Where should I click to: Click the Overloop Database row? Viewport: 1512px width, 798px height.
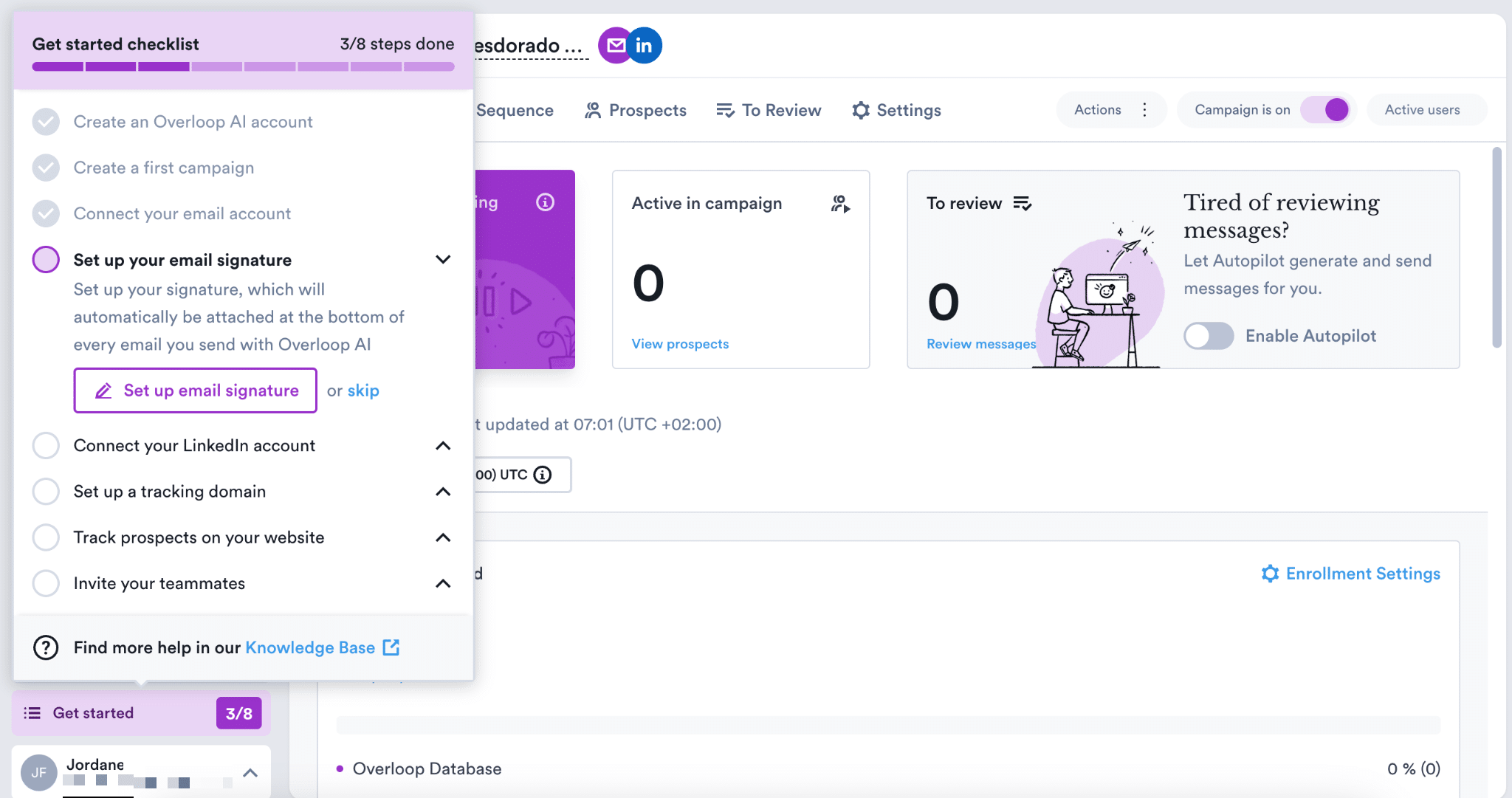(x=888, y=768)
